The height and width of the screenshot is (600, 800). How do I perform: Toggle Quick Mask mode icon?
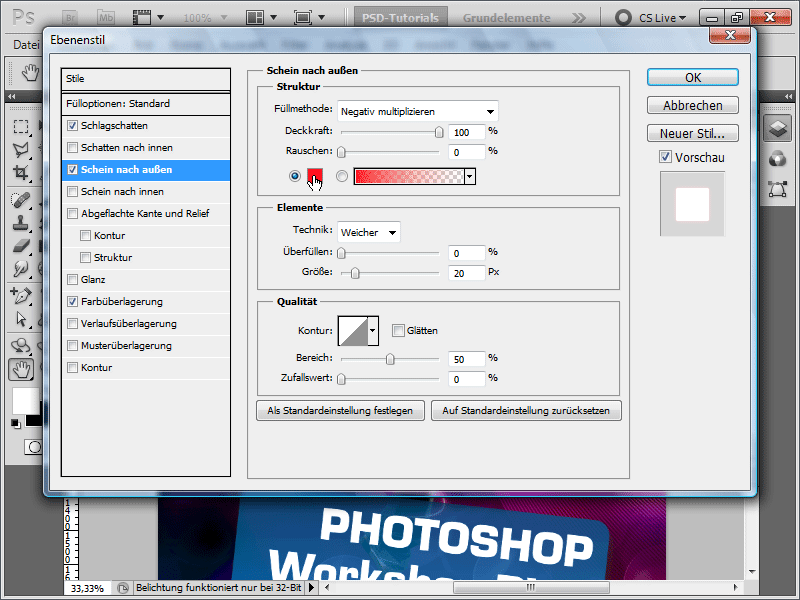[33, 447]
